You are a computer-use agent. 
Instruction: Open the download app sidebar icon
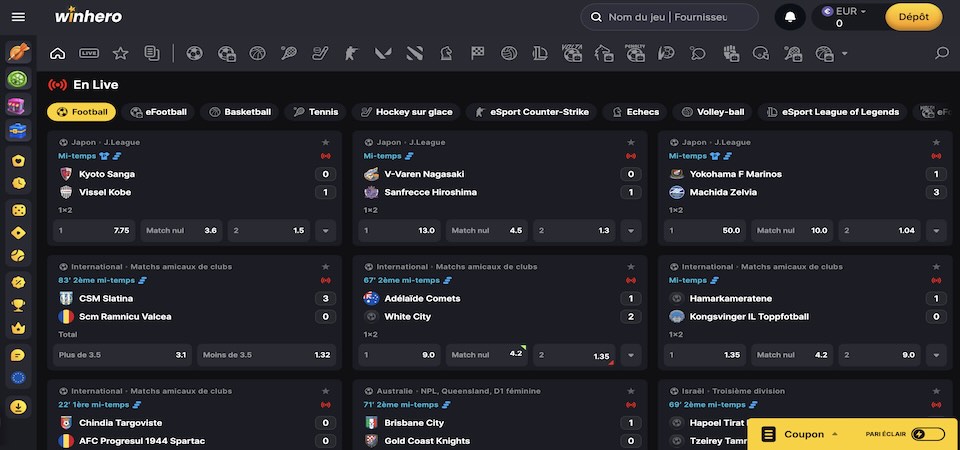[x=18, y=407]
